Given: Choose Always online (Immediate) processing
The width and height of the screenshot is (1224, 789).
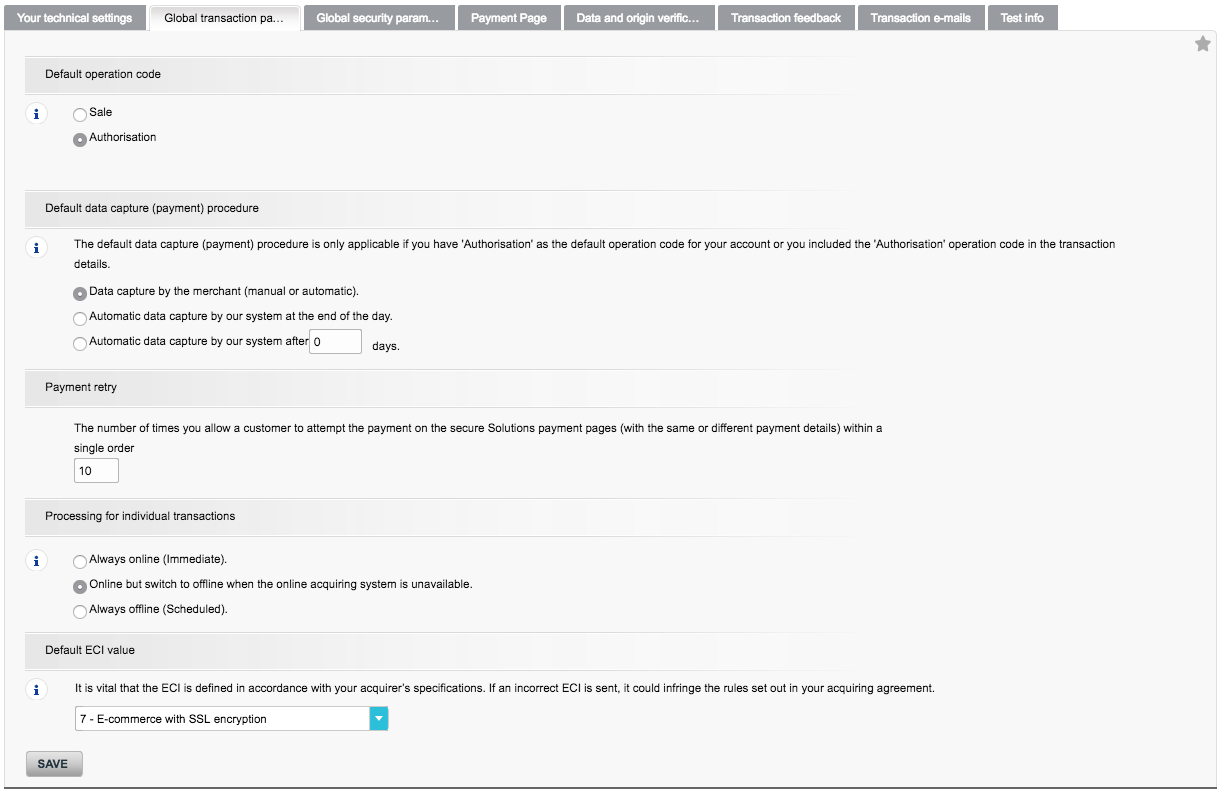Looking at the screenshot, I should point(79,562).
